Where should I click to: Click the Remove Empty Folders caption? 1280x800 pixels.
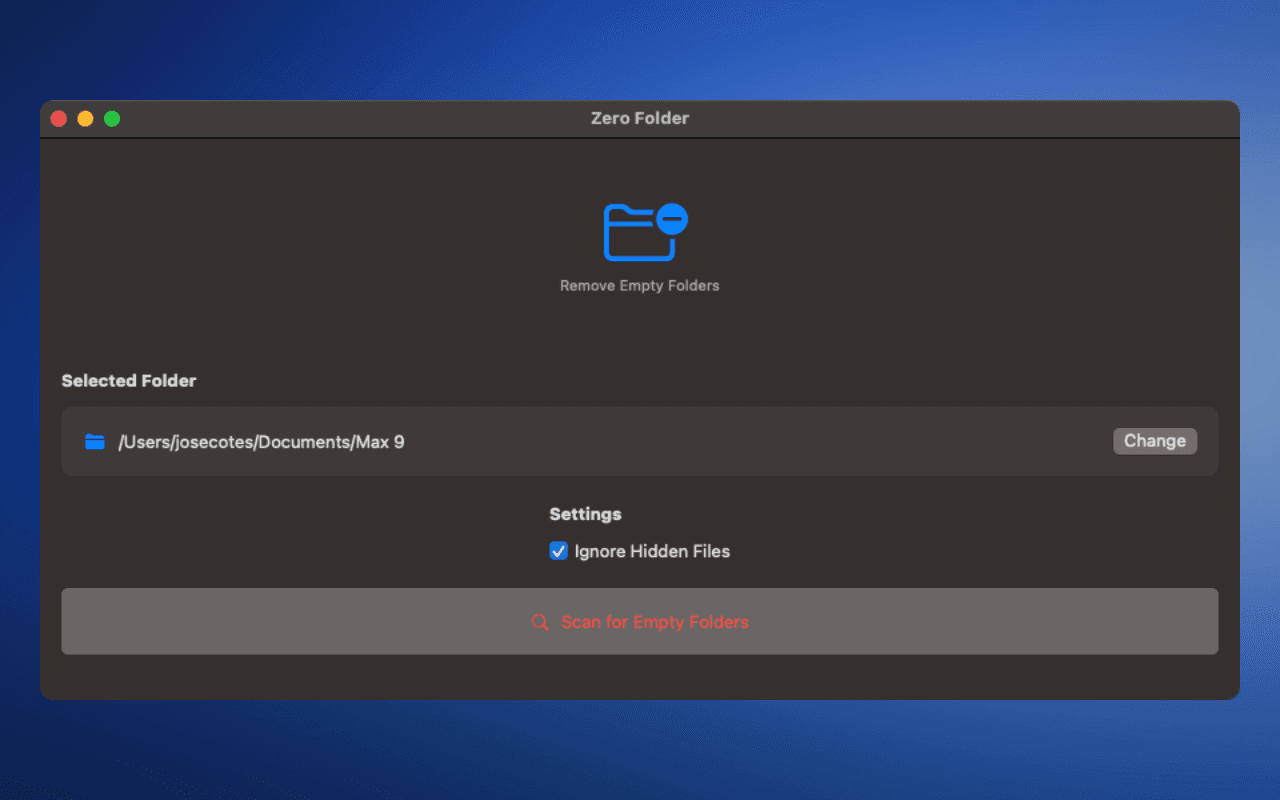tap(639, 285)
